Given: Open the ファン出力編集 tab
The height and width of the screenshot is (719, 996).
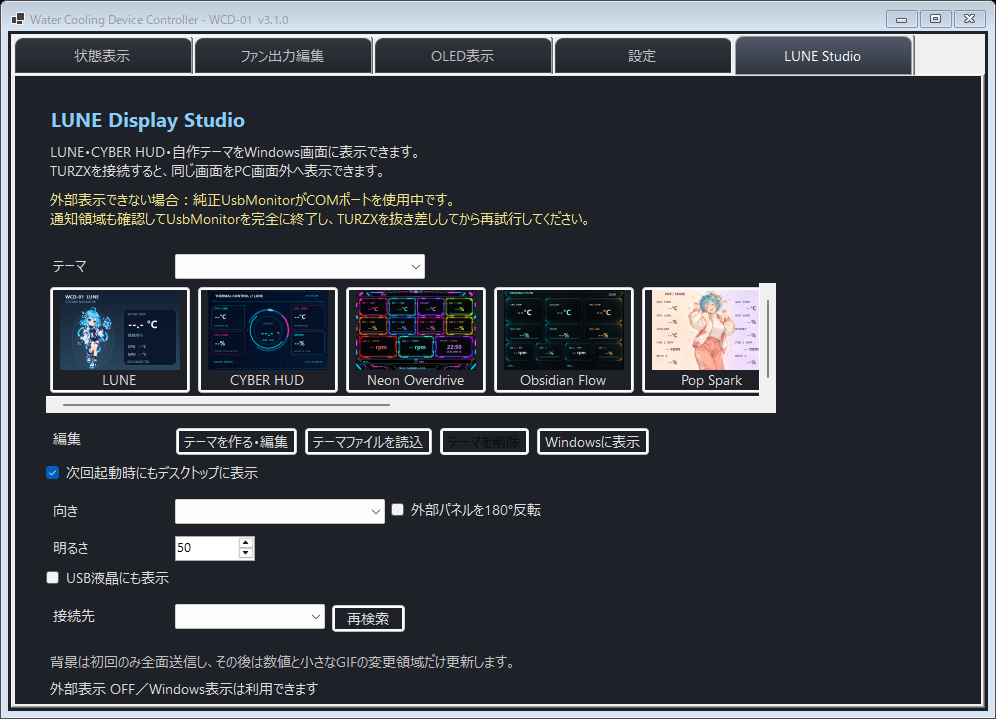Looking at the screenshot, I should 283,56.
